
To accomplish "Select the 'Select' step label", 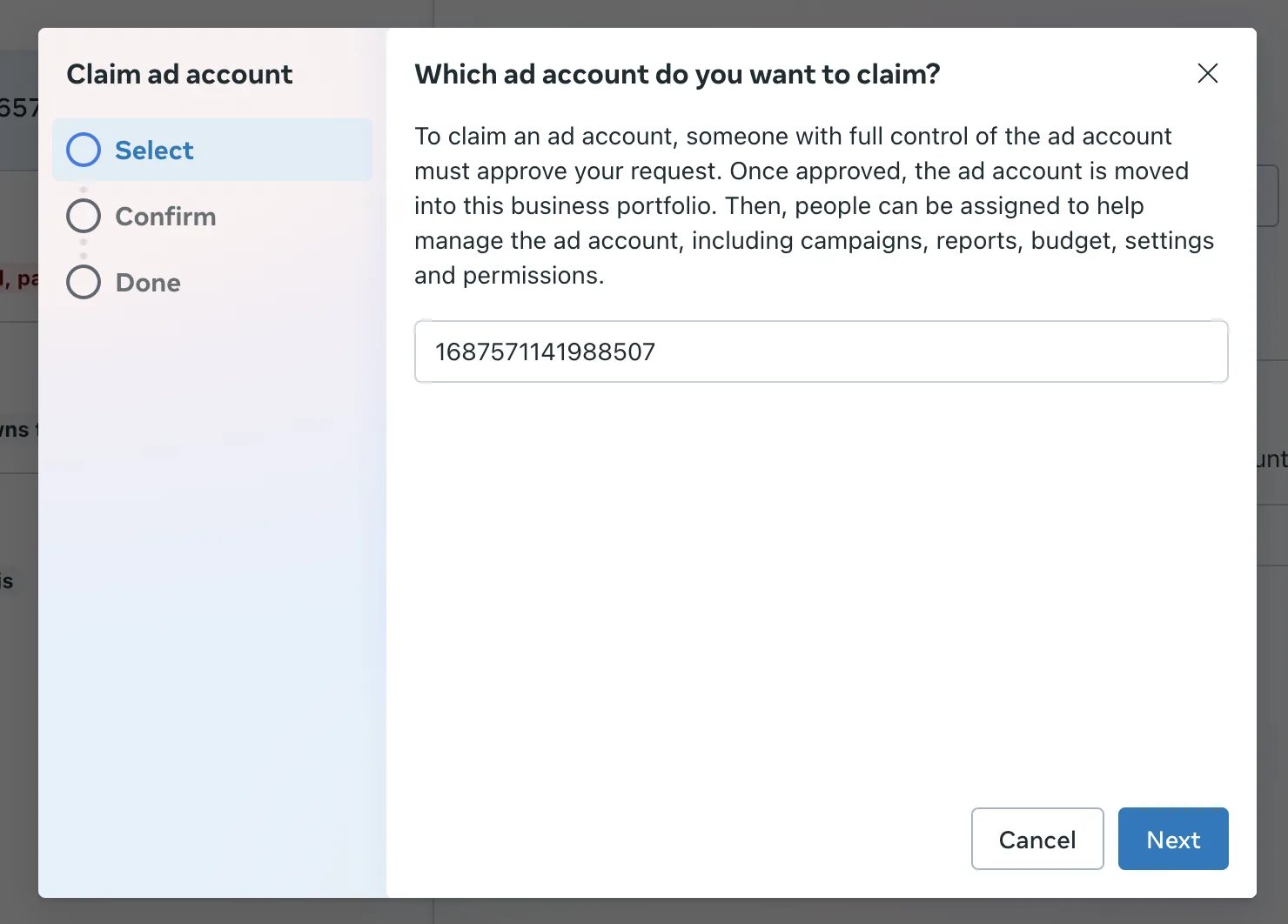I will coord(154,151).
